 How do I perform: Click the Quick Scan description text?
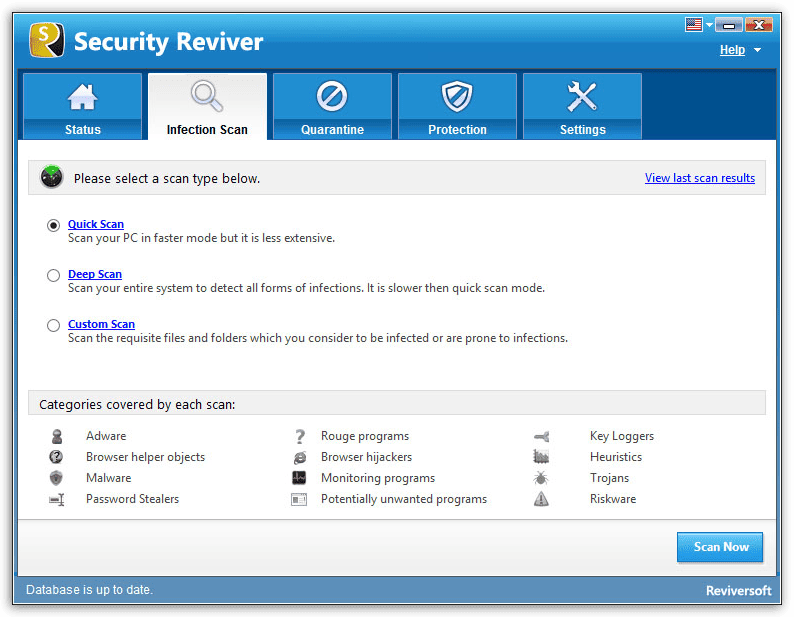(x=201, y=238)
